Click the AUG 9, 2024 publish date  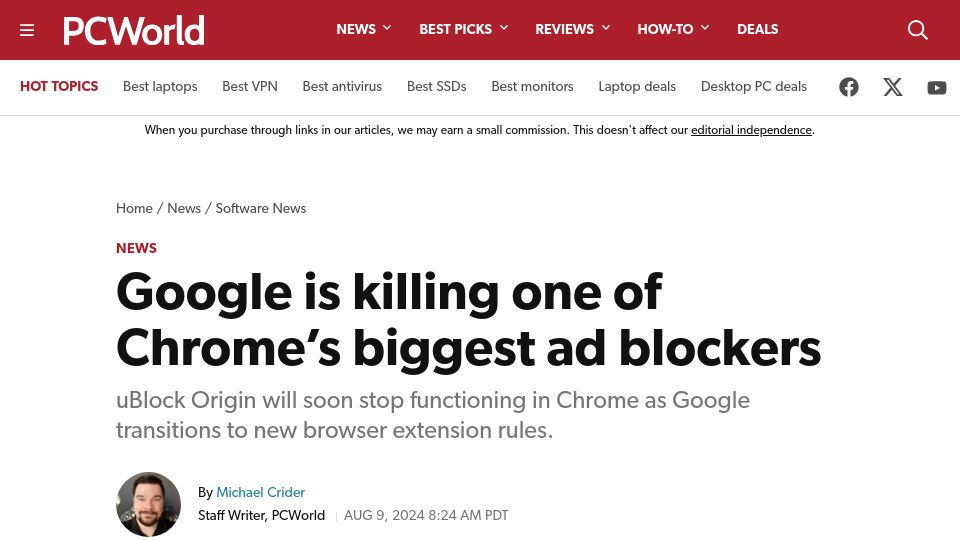[x=426, y=516]
